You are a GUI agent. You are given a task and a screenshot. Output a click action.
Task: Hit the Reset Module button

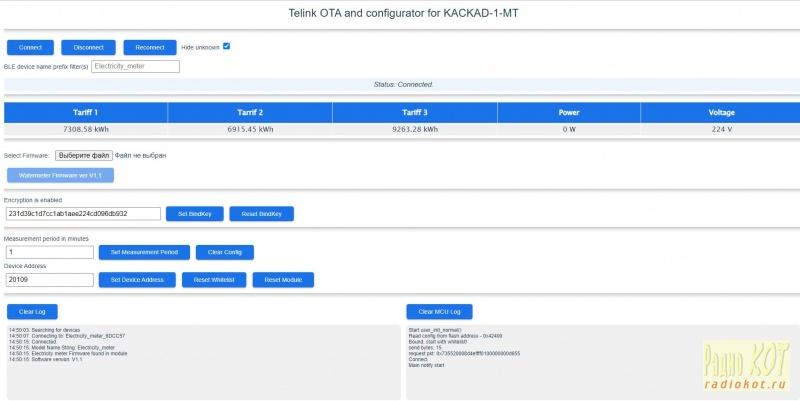(x=284, y=279)
